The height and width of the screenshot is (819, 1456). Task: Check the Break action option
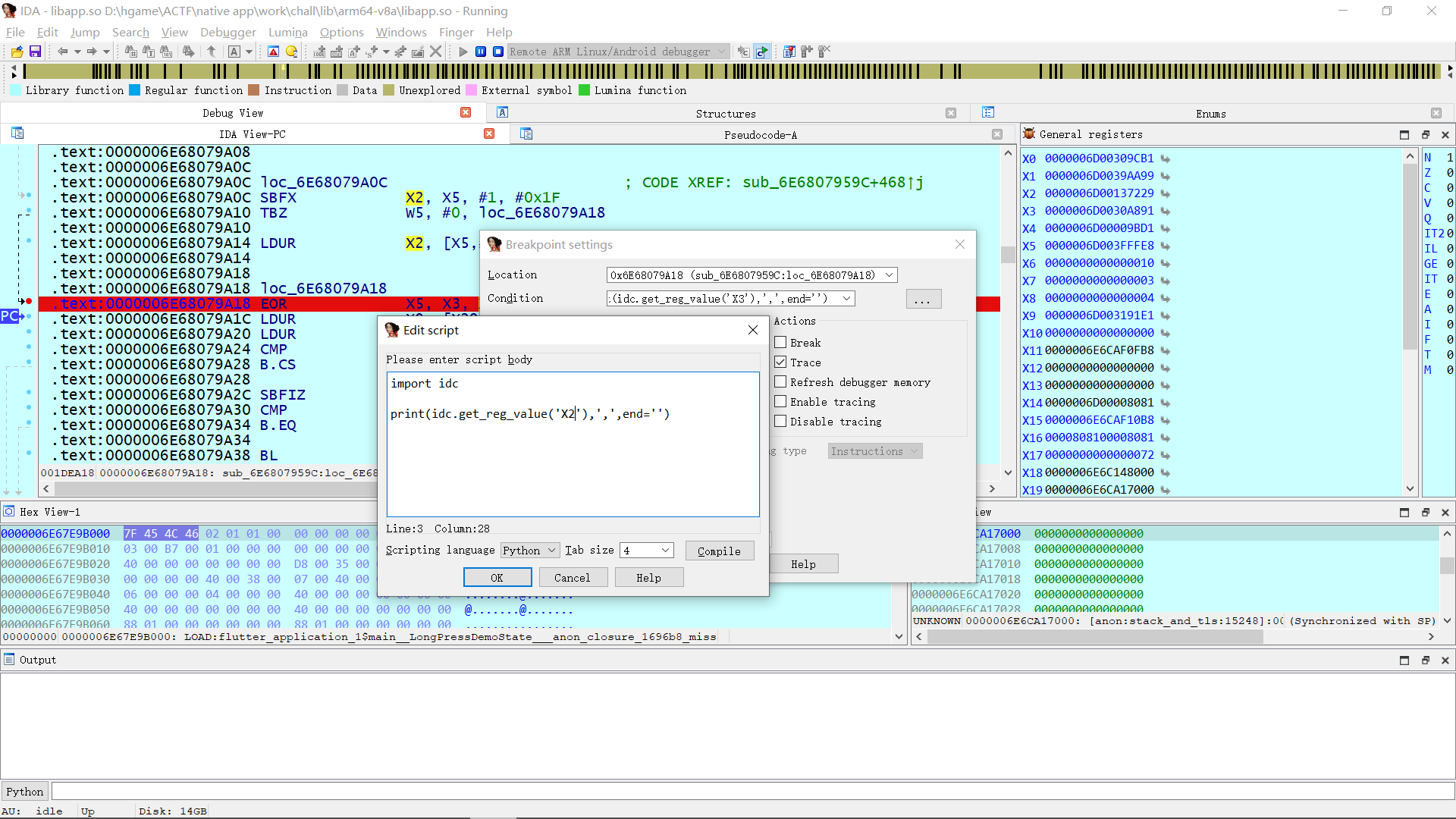click(781, 342)
